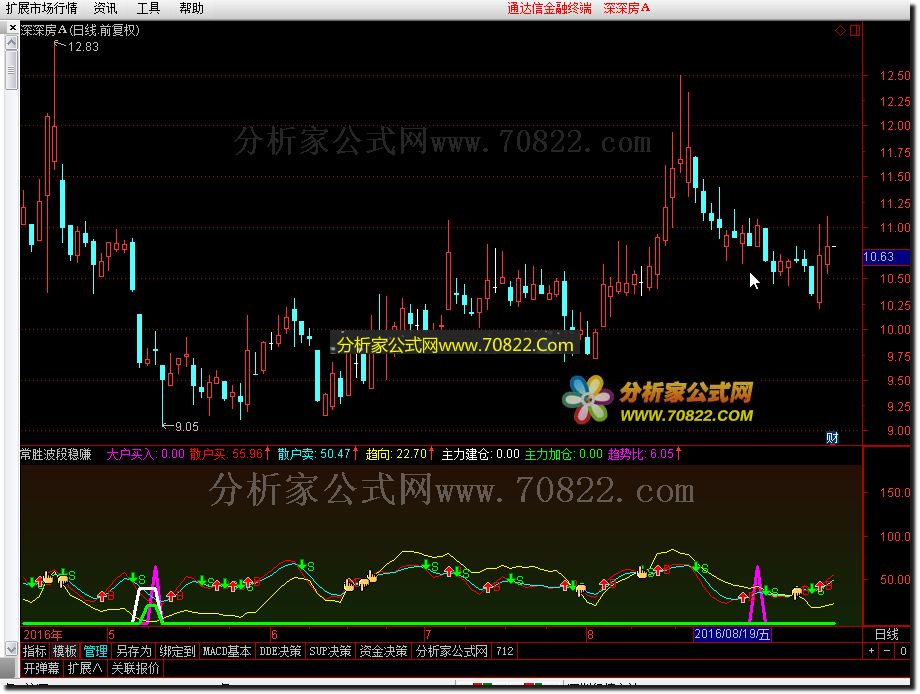Click the minus zoom button at bottom right
Viewport: 920px width, 694px height.
[887, 651]
